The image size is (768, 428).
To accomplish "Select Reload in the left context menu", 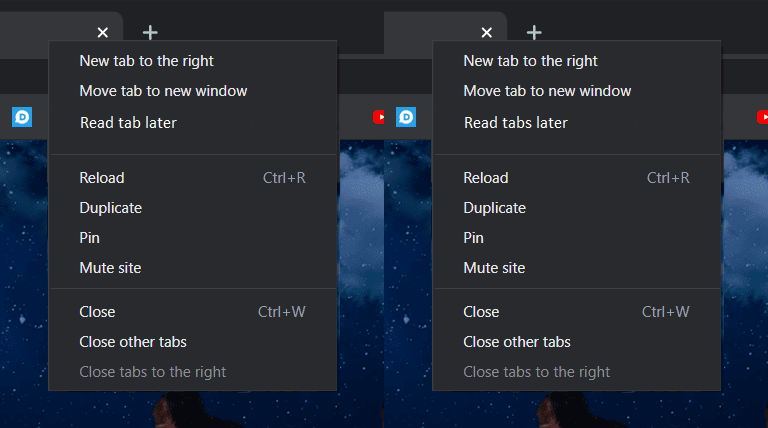I will (x=193, y=178).
